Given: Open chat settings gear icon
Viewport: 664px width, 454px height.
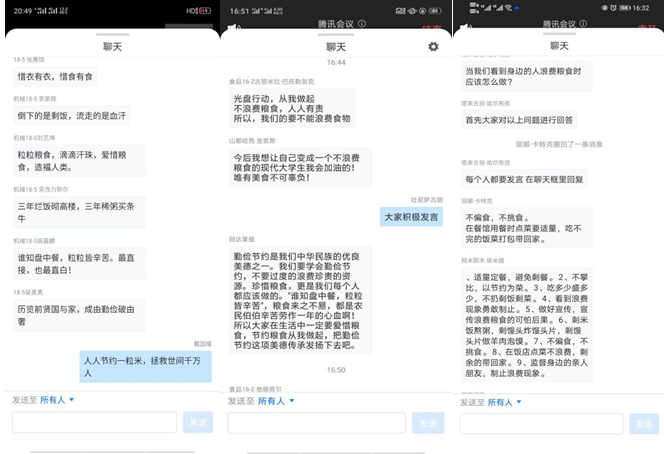Looking at the screenshot, I should pyautogui.click(x=433, y=47).
